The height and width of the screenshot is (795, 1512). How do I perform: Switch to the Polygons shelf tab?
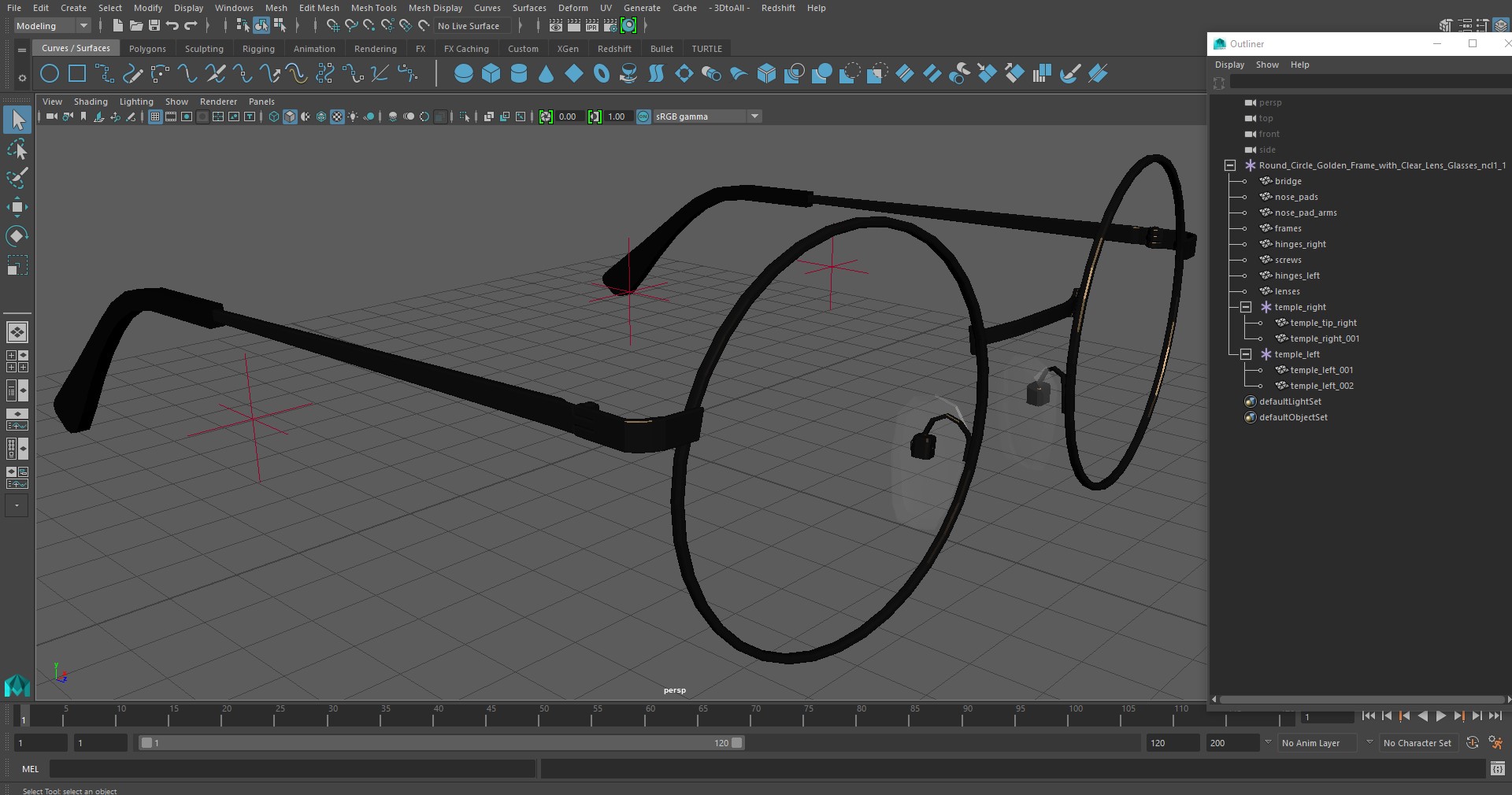pos(147,49)
